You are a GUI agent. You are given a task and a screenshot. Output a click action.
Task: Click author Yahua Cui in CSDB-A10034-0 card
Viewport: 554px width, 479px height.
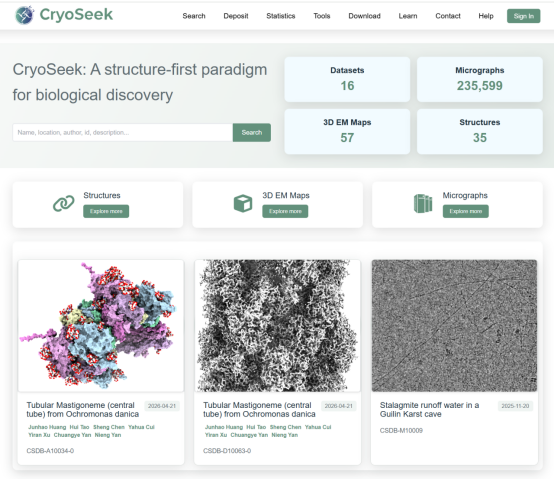pos(141,427)
